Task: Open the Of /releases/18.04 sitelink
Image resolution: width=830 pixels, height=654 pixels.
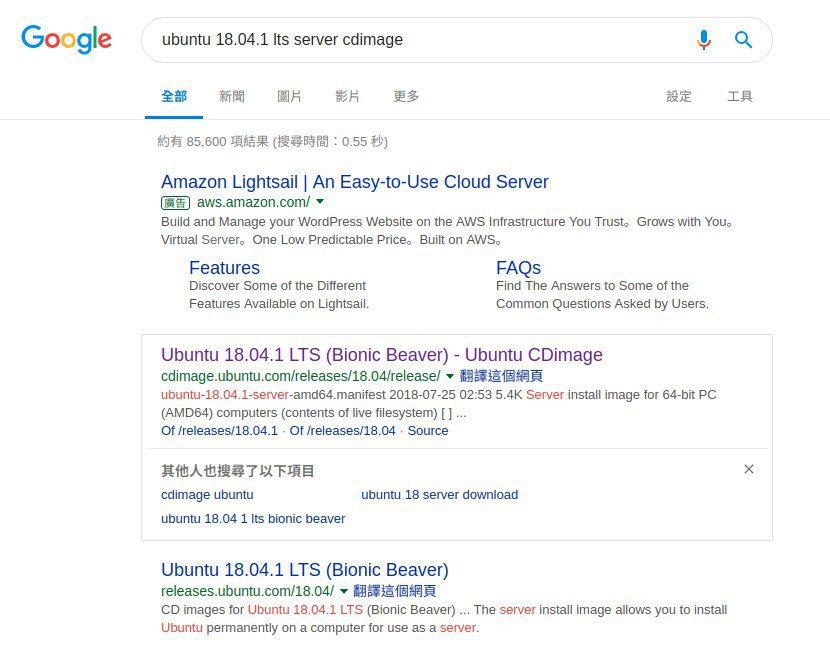Action: pyautogui.click(x=342, y=431)
